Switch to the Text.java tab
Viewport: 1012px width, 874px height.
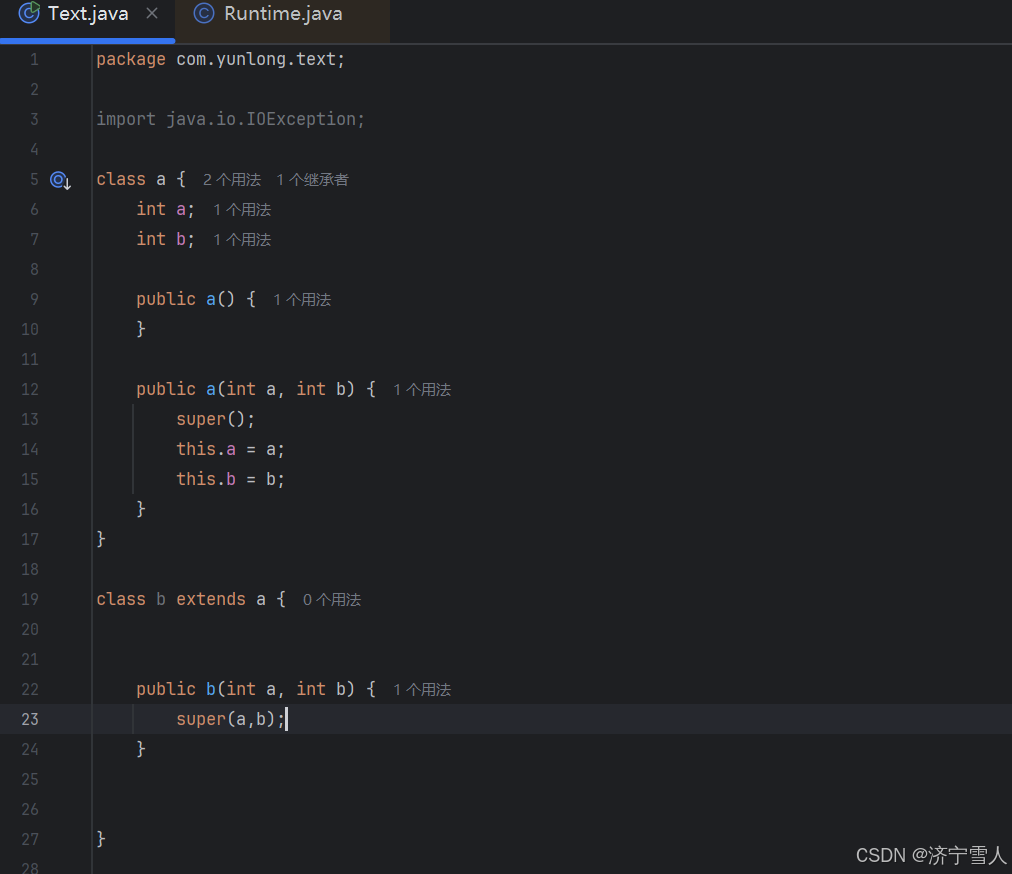pyautogui.click(x=88, y=14)
